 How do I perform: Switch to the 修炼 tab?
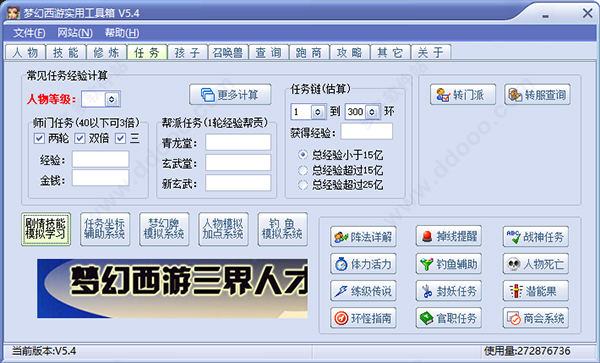(x=106, y=52)
